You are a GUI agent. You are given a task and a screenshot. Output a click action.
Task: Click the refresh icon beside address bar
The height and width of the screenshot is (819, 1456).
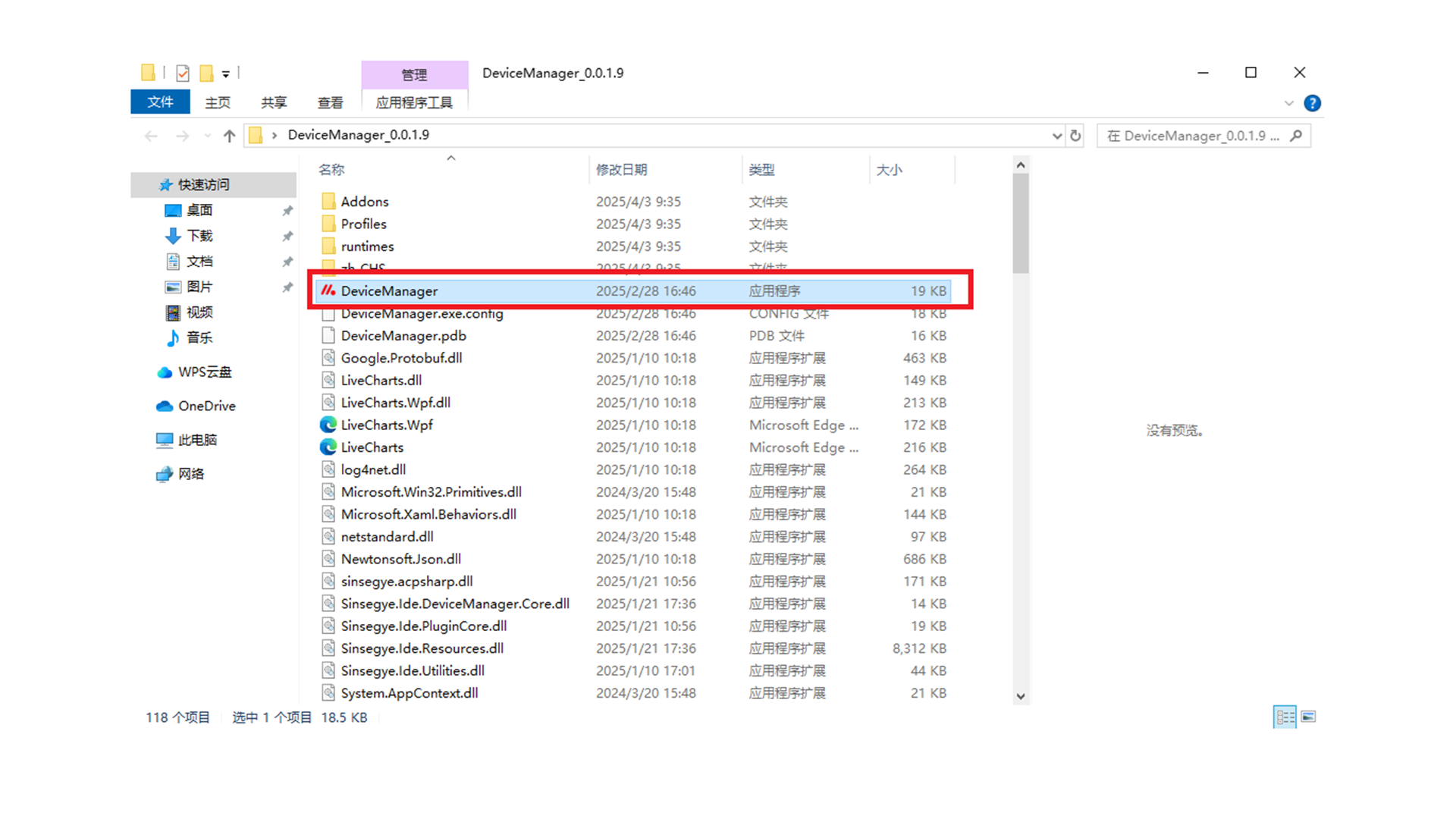pos(1075,136)
